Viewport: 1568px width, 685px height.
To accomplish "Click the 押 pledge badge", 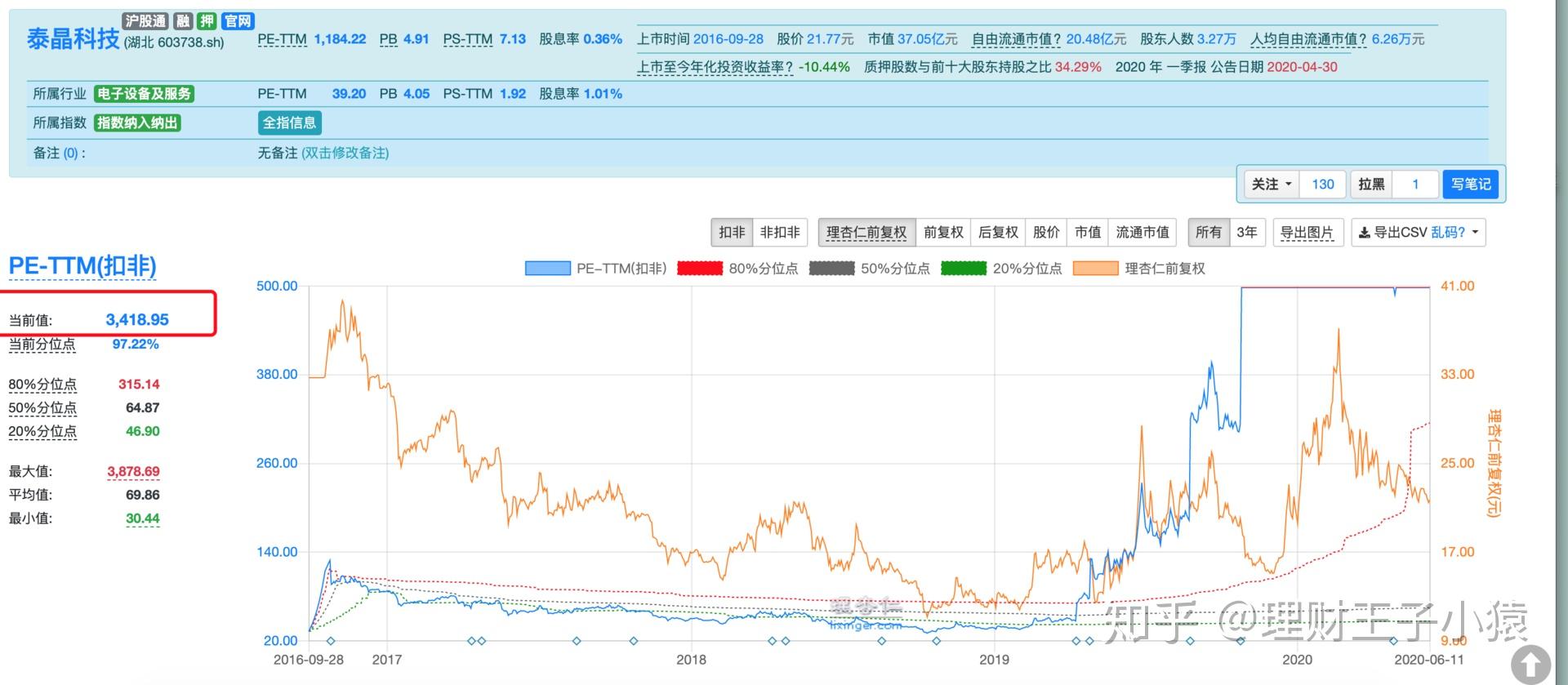I will pos(207,21).
